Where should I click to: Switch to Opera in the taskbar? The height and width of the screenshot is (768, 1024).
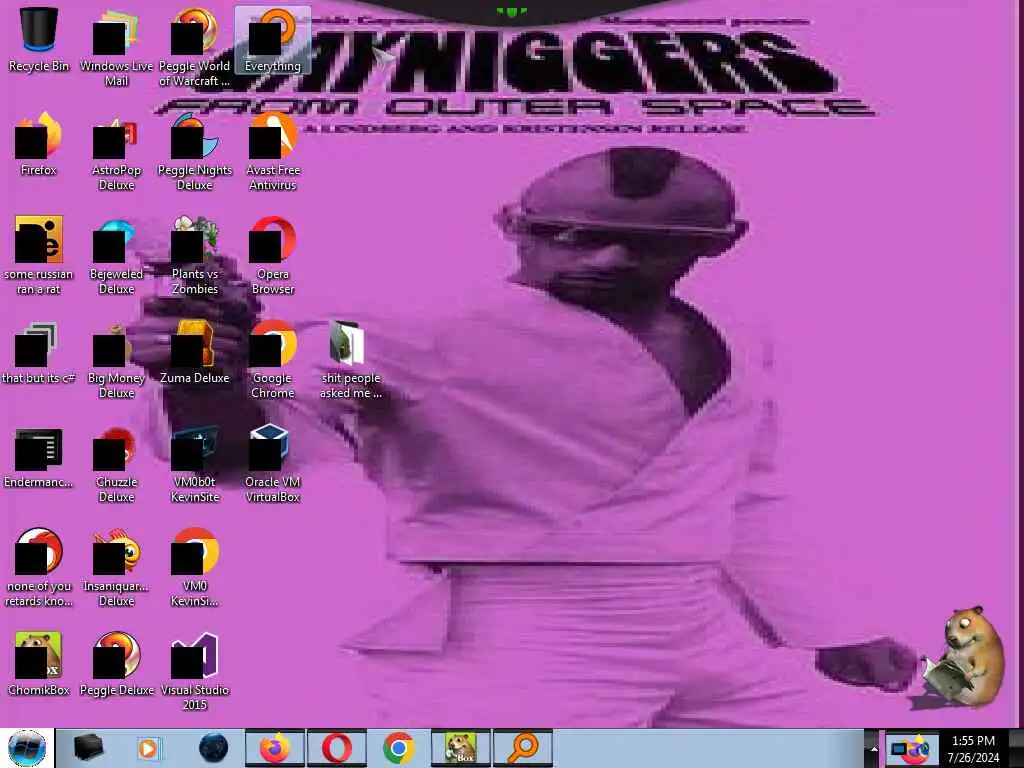pyautogui.click(x=336, y=748)
